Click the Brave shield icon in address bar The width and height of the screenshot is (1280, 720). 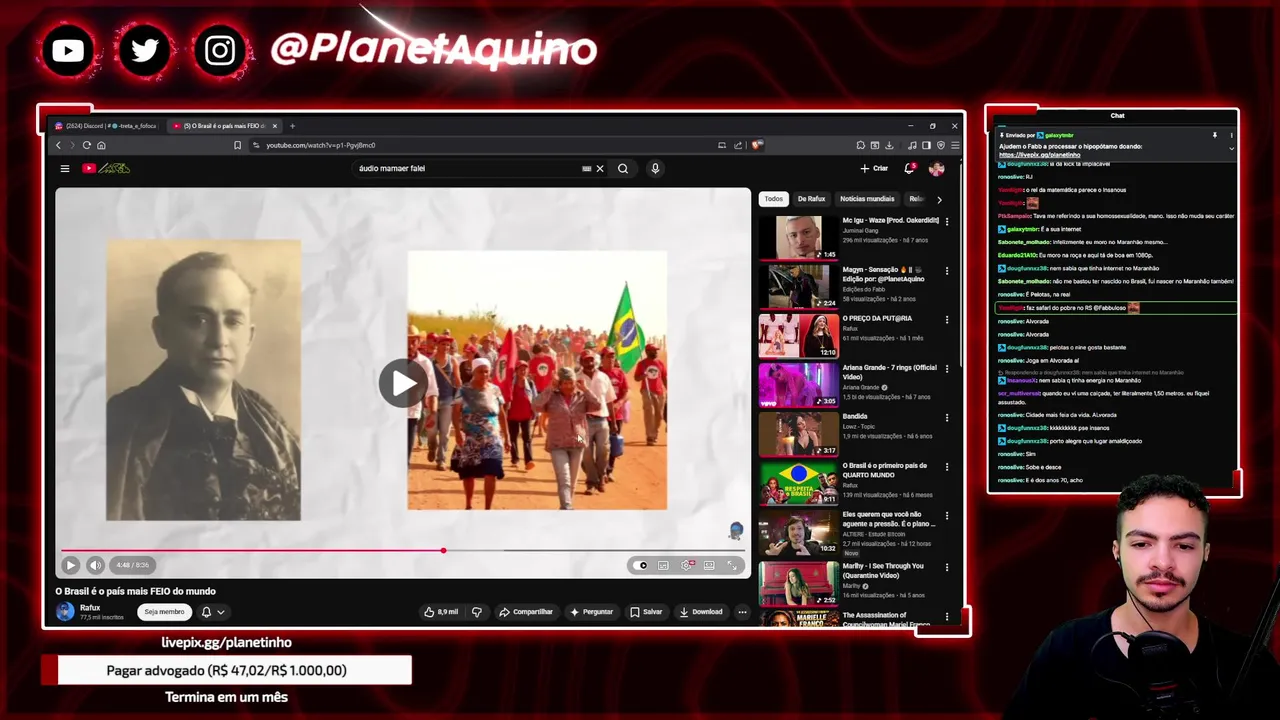(x=758, y=145)
